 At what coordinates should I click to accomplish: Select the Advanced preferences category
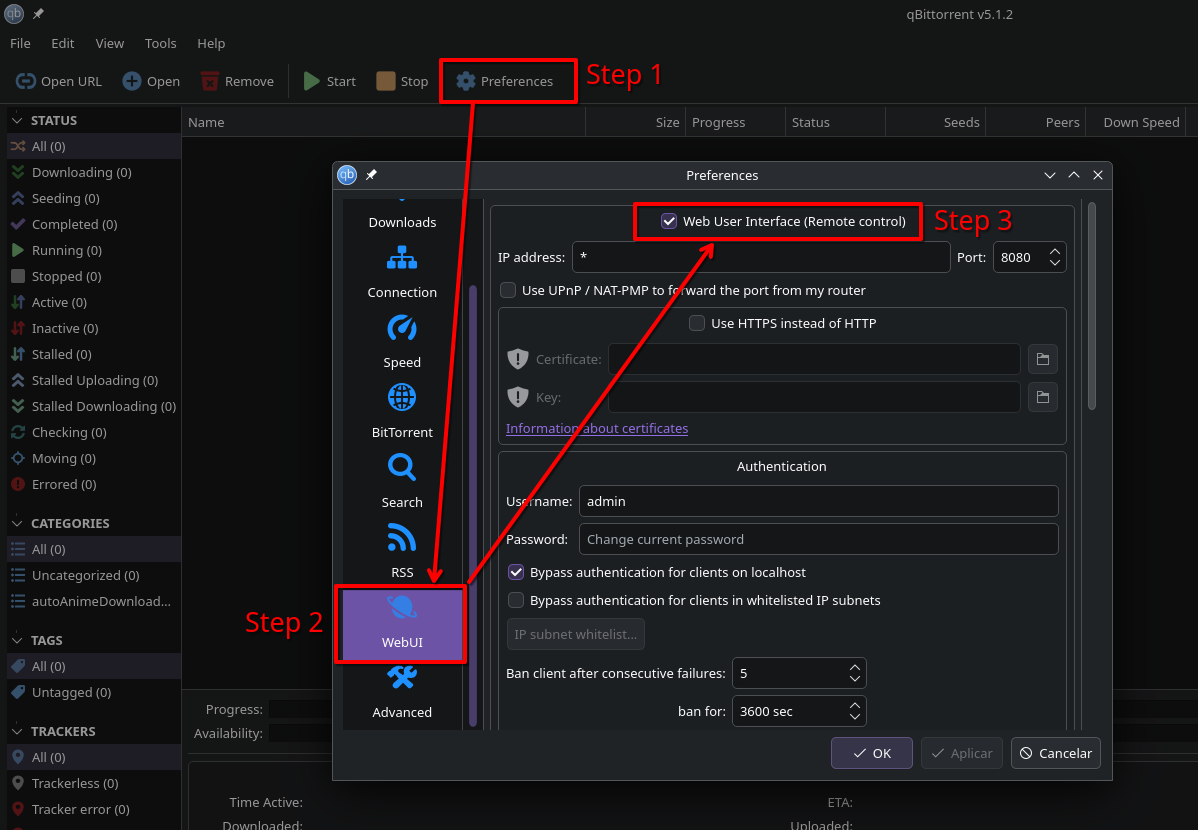402,693
